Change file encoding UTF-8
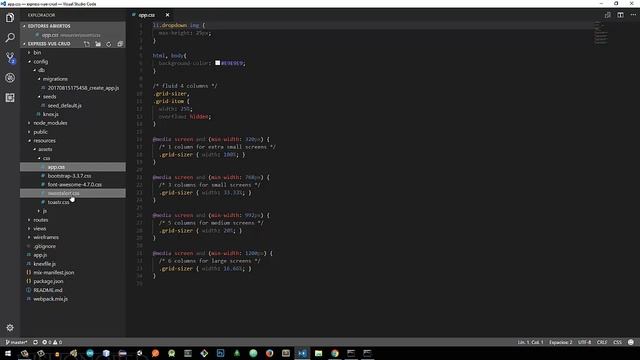Viewport: 640px width, 360px height. pos(584,342)
